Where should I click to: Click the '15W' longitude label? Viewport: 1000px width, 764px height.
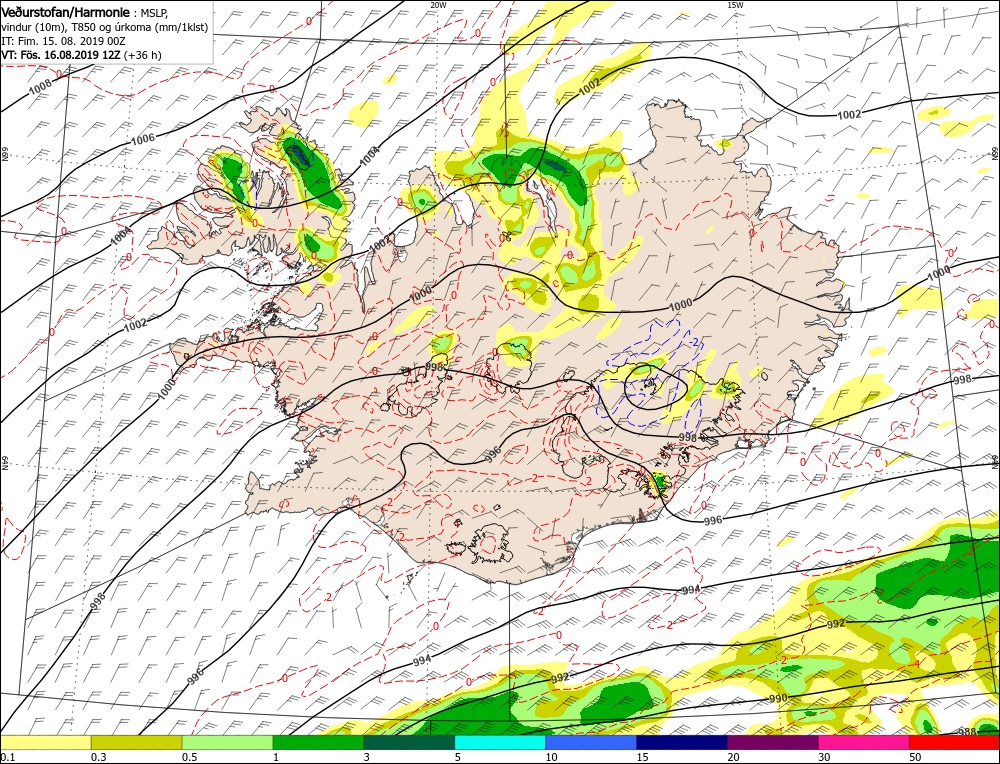click(x=735, y=4)
